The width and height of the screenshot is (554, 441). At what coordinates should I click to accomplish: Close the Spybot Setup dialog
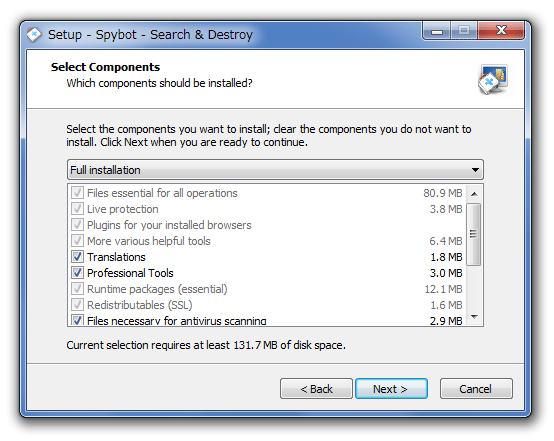pos(501,31)
